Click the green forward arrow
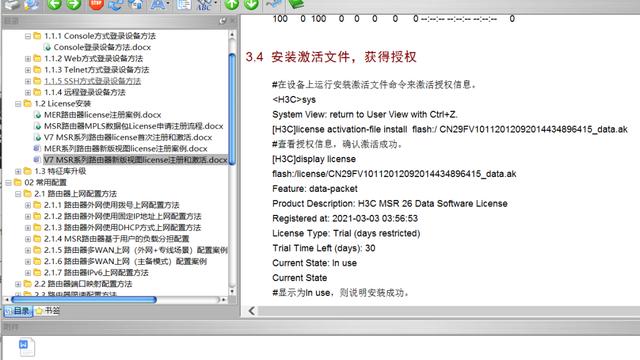Screen dimensions: 640x360 pos(74,4)
